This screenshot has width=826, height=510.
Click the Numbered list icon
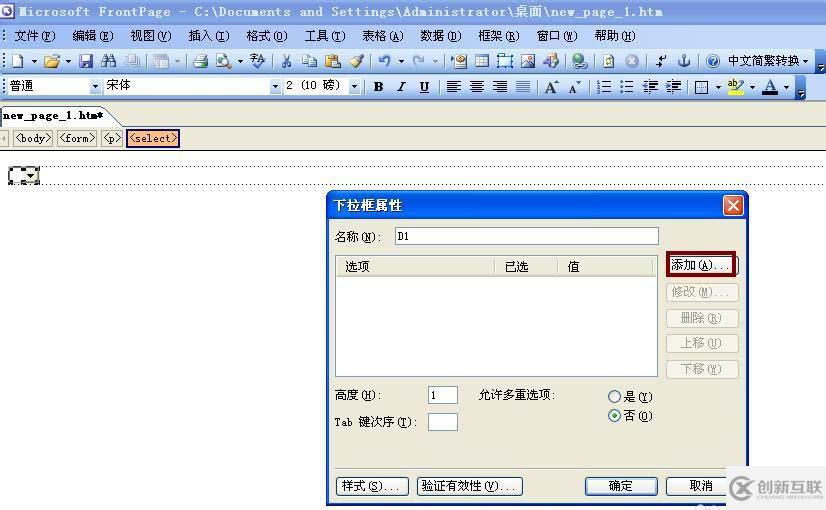point(604,87)
